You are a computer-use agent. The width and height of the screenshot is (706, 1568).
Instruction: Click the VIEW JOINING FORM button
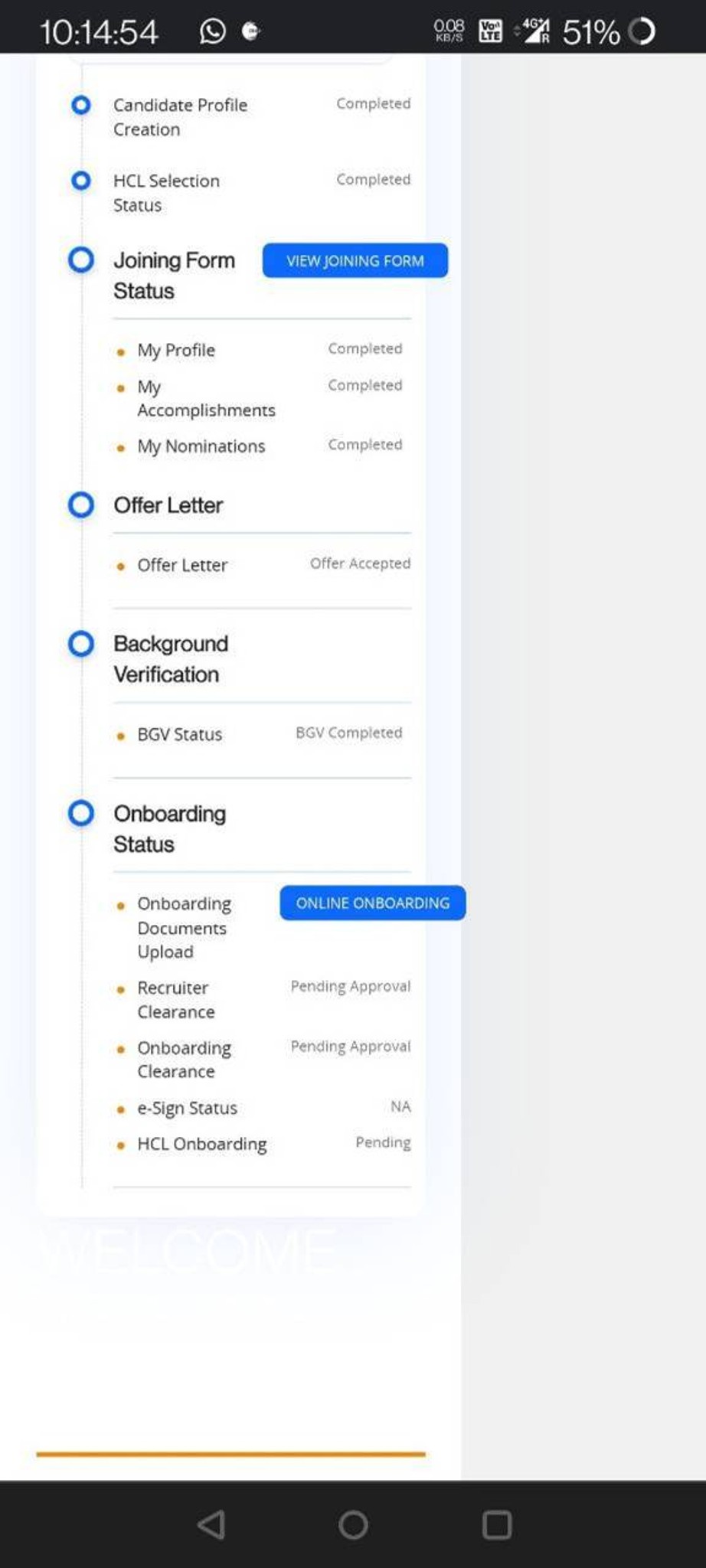pyautogui.click(x=355, y=261)
